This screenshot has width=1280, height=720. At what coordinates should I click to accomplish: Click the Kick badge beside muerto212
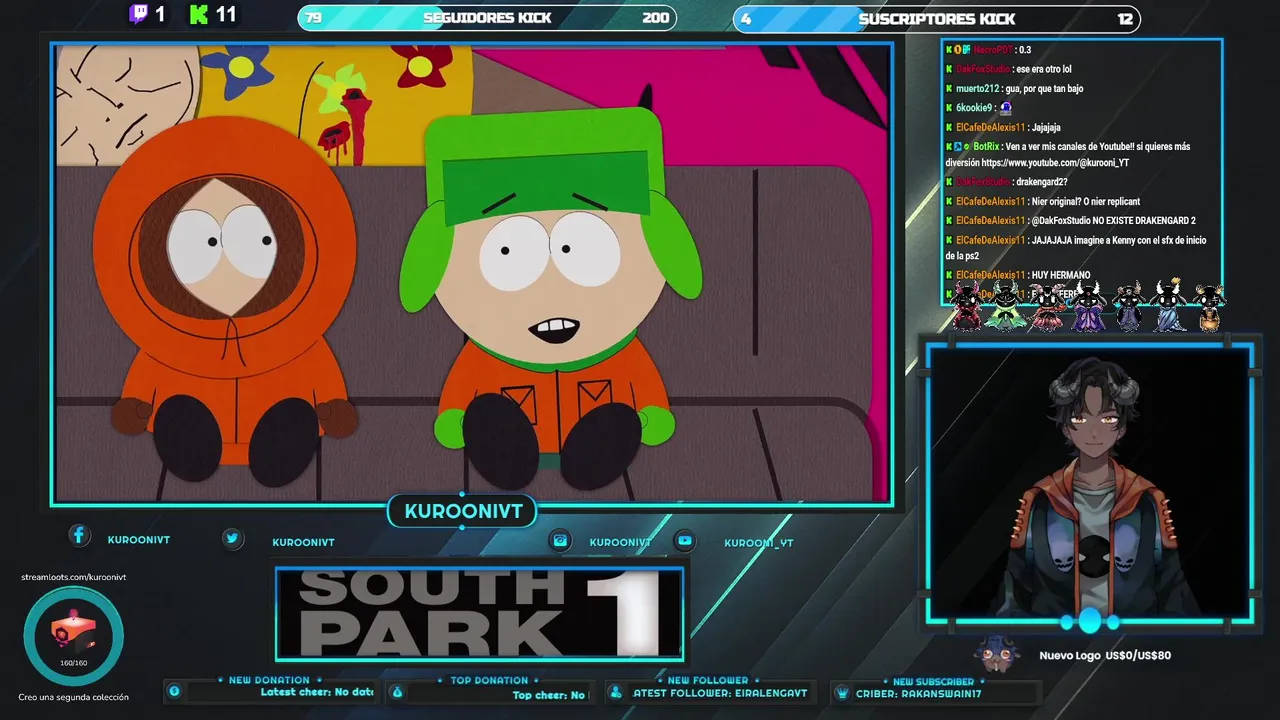click(949, 88)
